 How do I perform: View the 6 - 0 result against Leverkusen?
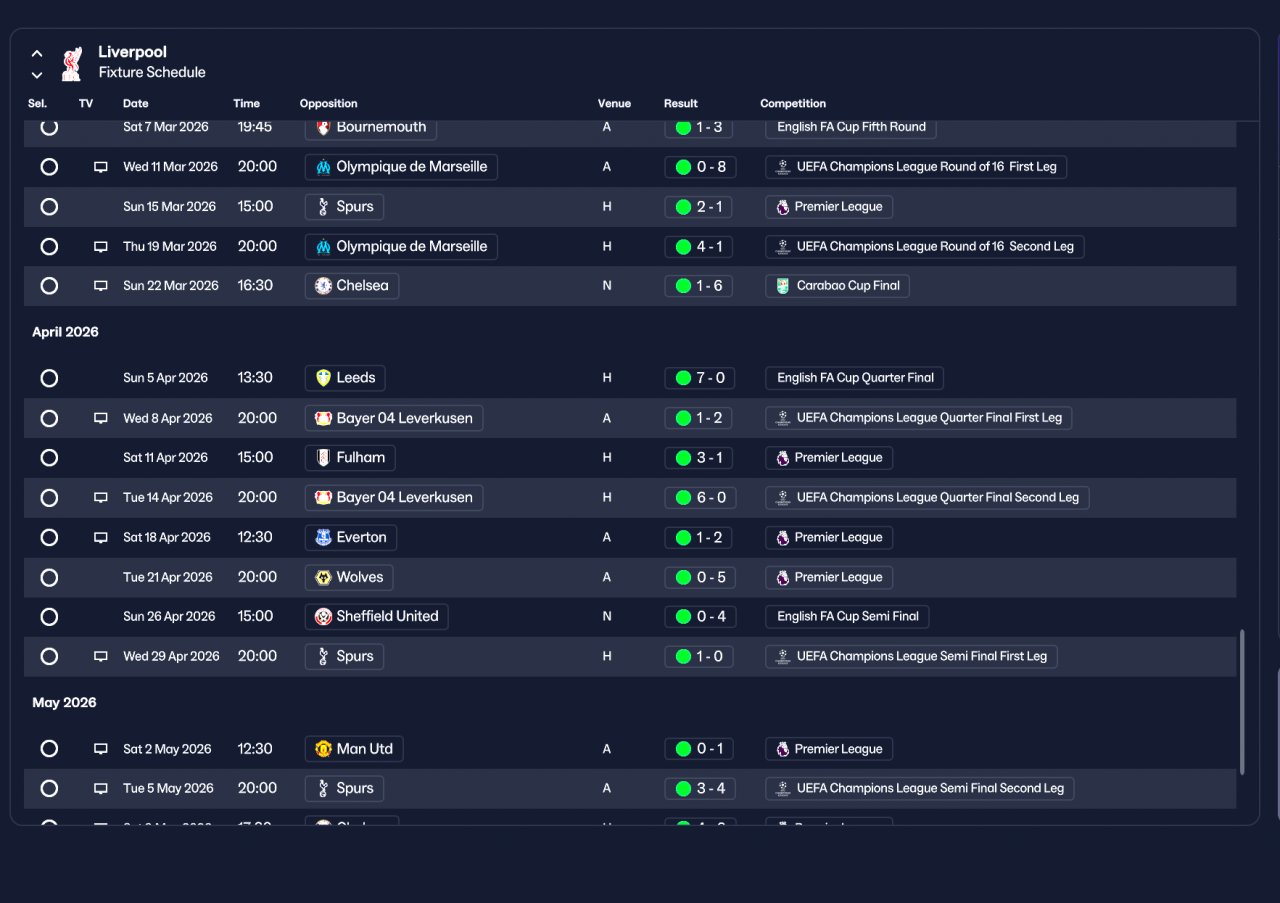click(x=700, y=498)
